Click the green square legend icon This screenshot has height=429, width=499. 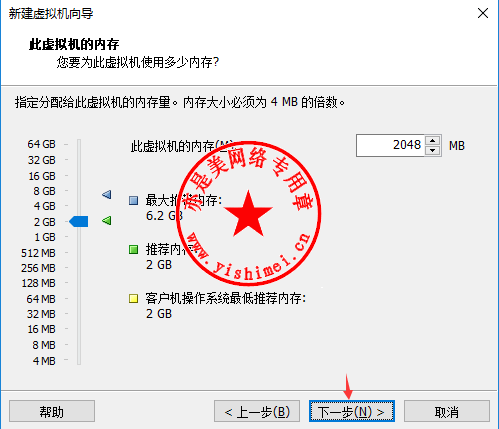coord(133,249)
